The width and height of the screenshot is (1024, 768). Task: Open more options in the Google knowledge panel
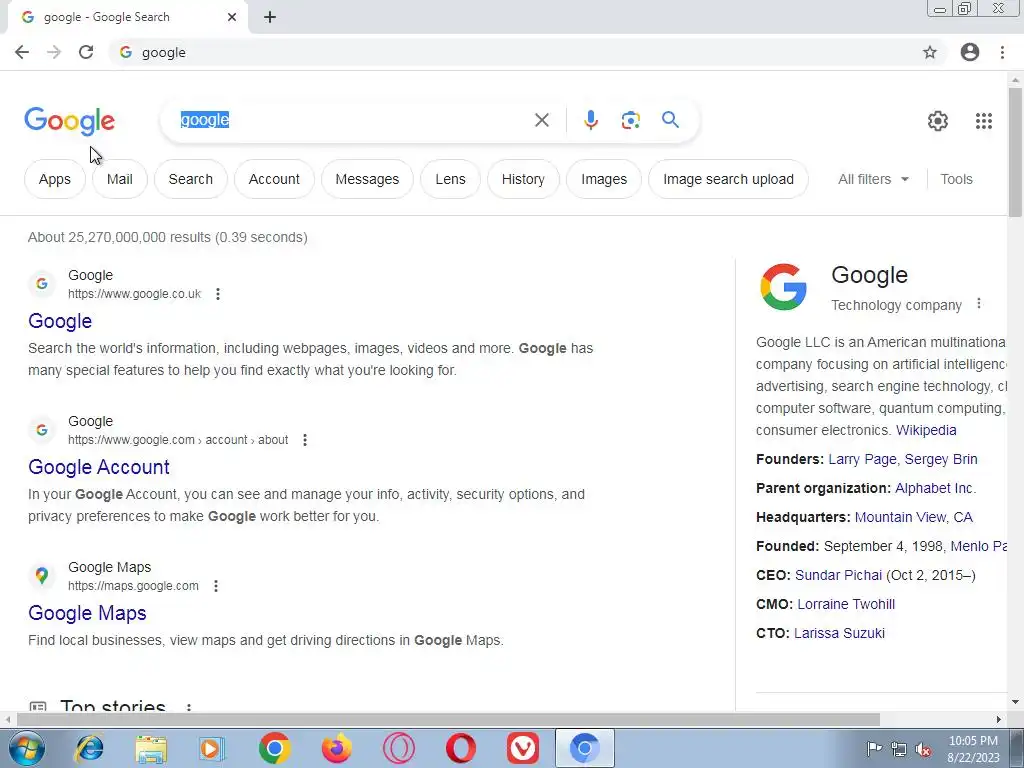pos(978,304)
